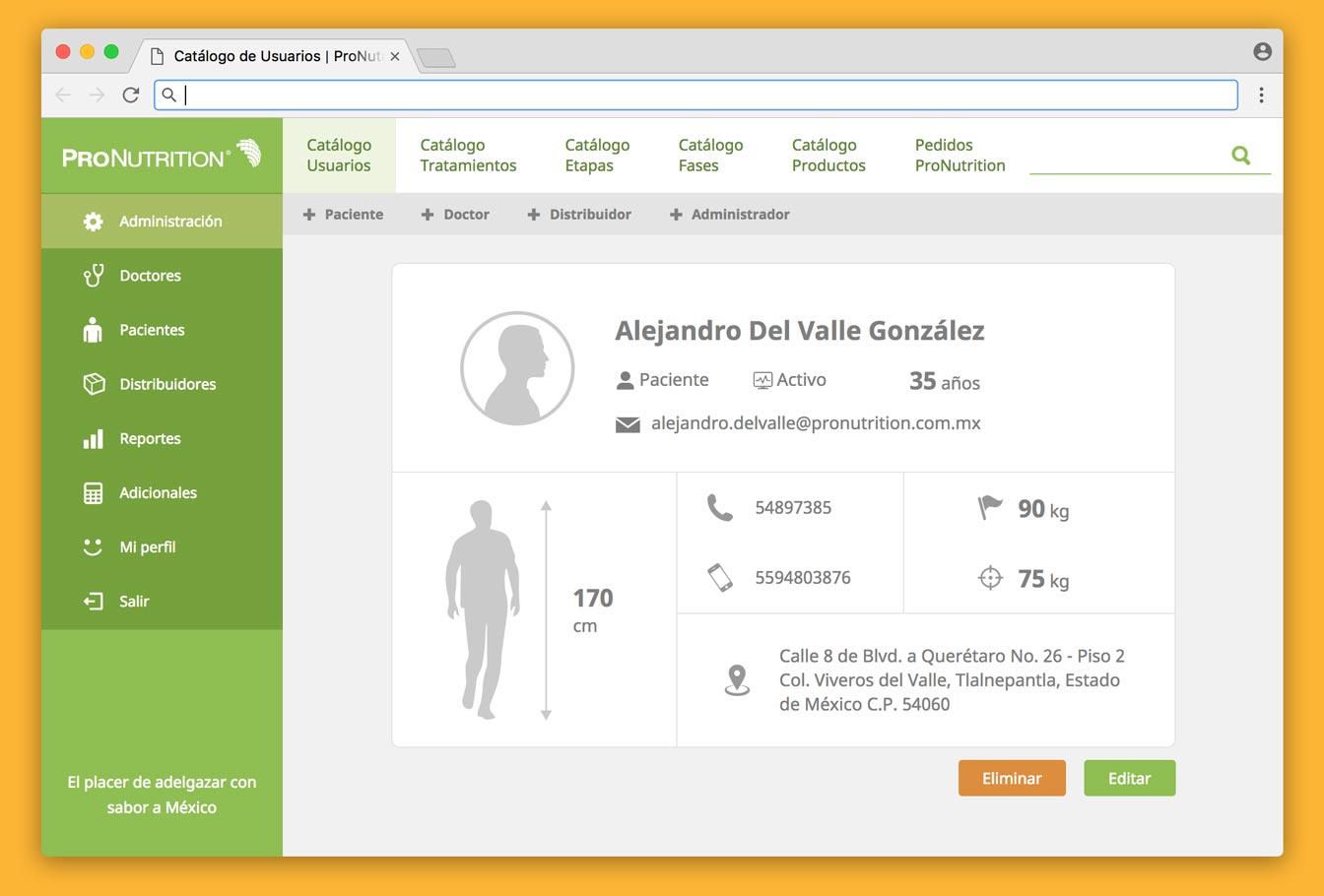Open the Catálogo Tratamientos tab

[468, 156]
